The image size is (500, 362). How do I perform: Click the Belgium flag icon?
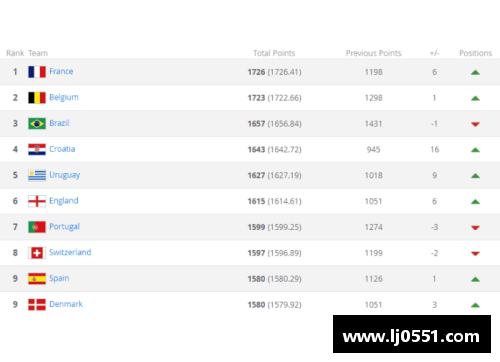[37, 98]
